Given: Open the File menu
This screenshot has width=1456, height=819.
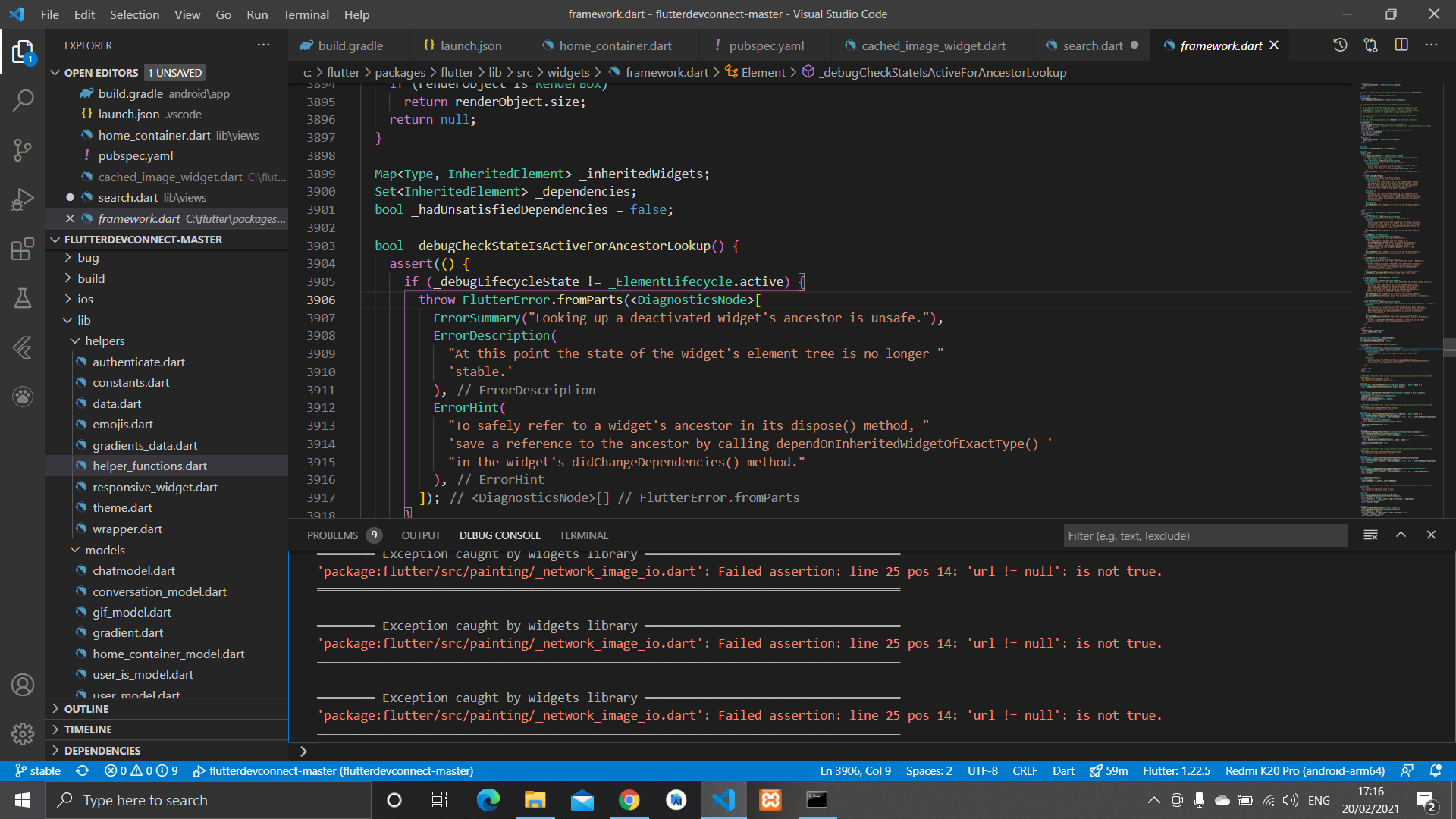Looking at the screenshot, I should click(x=50, y=14).
